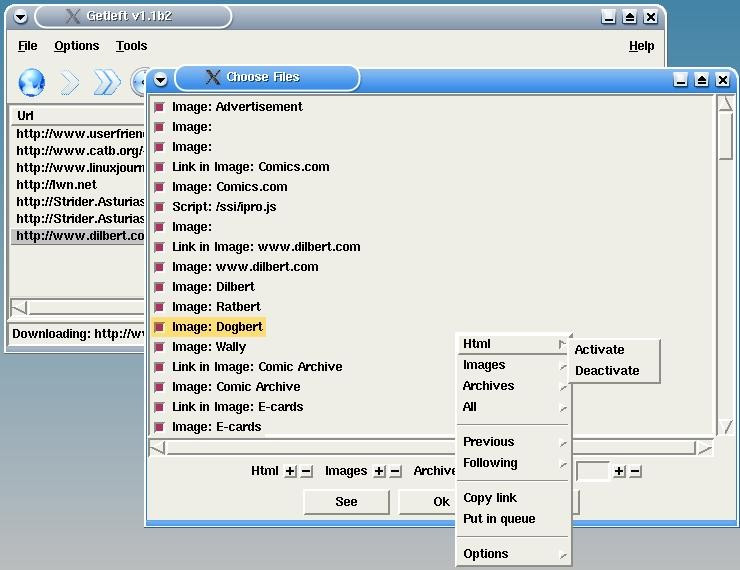Open the Tools menu in Getleft

coord(132,46)
